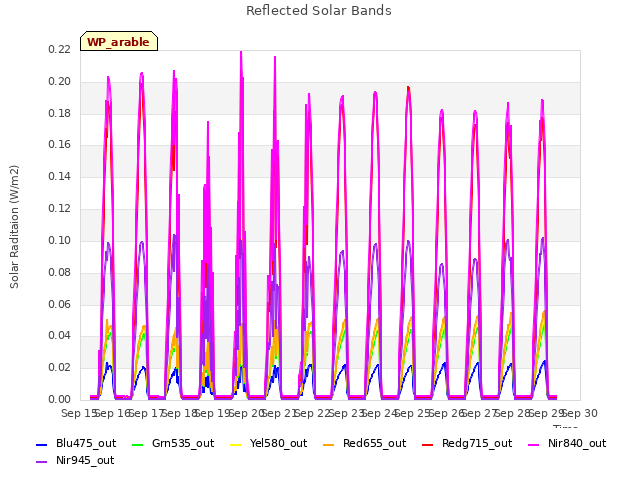Click the 0.08 y-axis tick label
This screenshot has height=480, width=640.
tap(60, 272)
